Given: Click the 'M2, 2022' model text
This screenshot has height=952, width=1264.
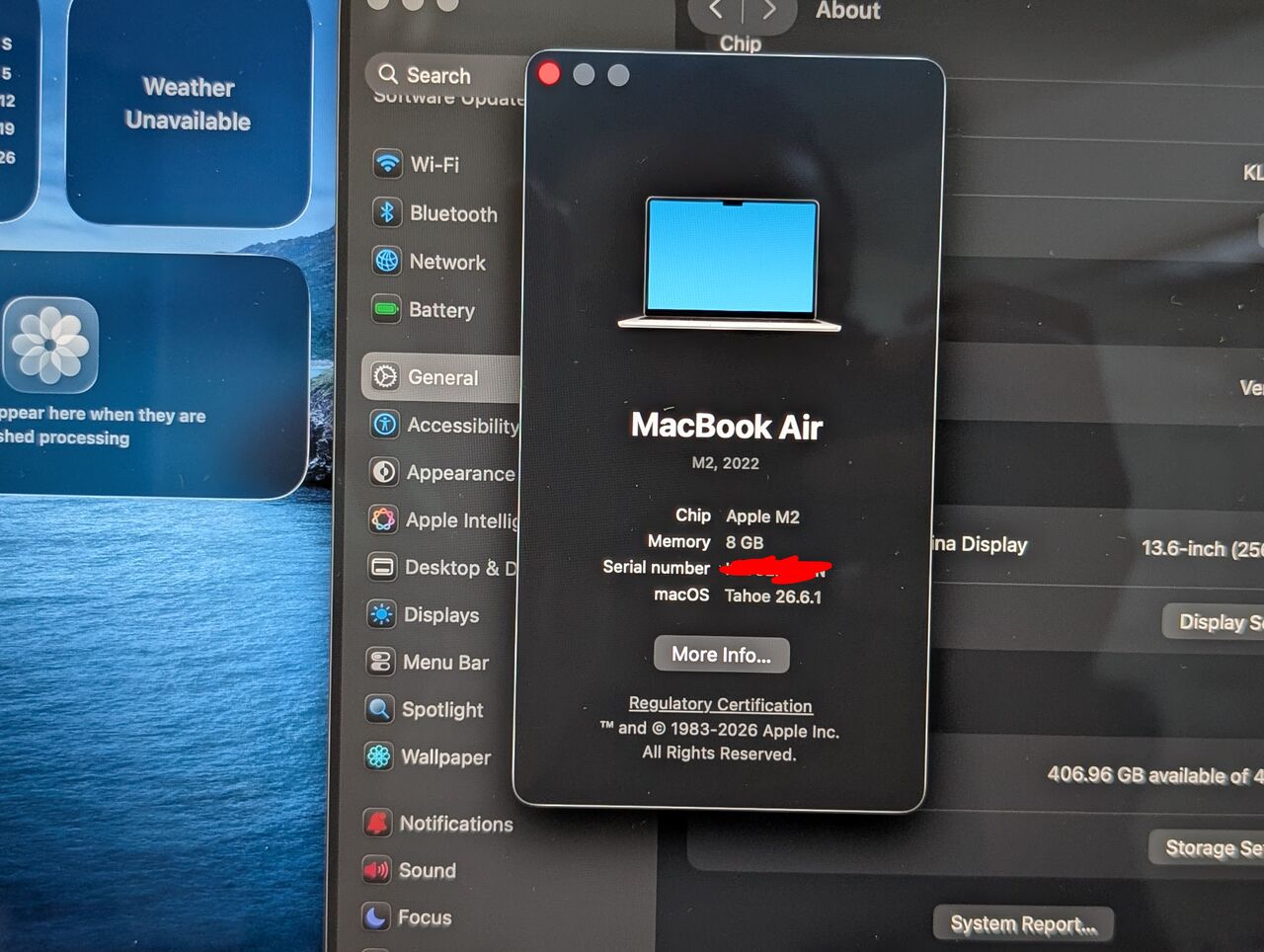Looking at the screenshot, I should pos(726,463).
